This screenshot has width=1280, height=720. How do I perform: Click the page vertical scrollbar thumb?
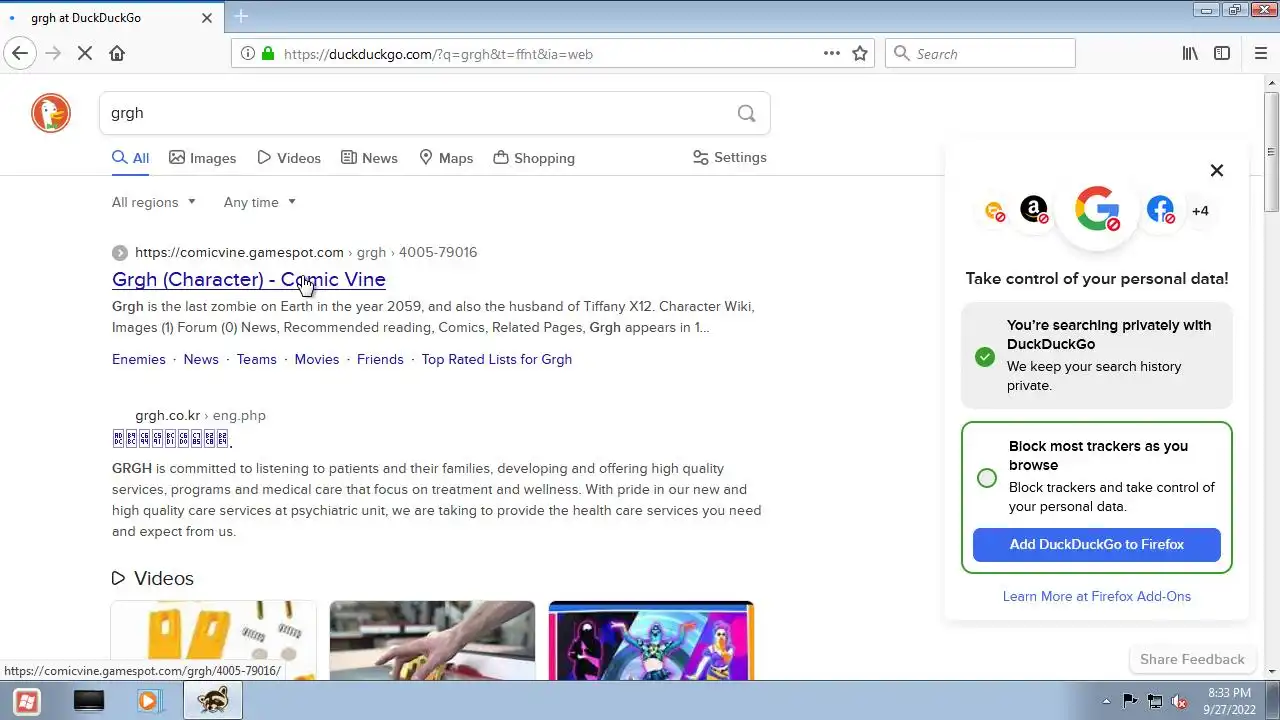(x=1271, y=150)
